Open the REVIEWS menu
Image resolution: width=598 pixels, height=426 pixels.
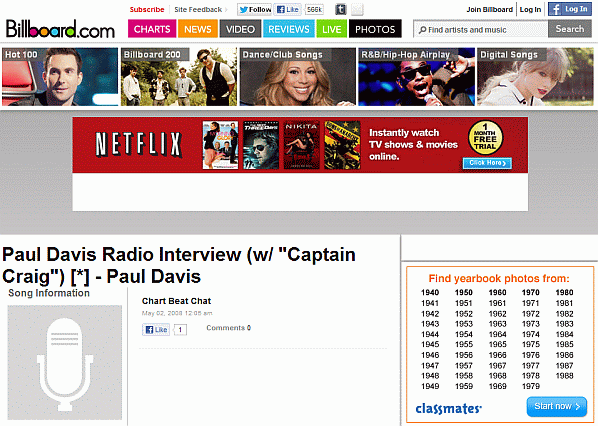(289, 29)
